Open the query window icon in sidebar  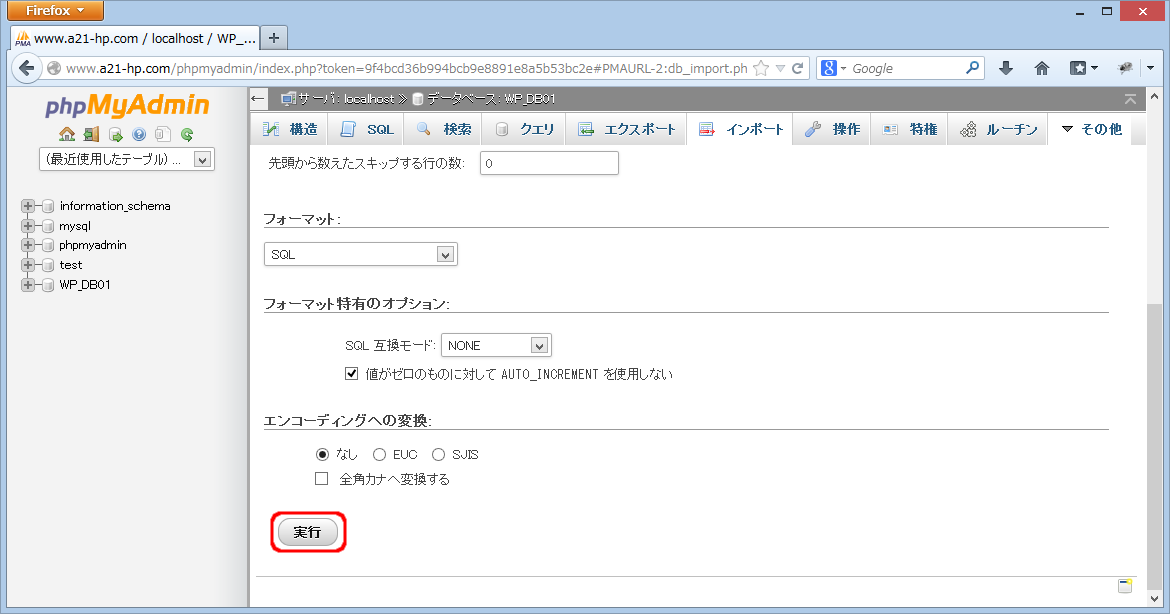click(115, 134)
